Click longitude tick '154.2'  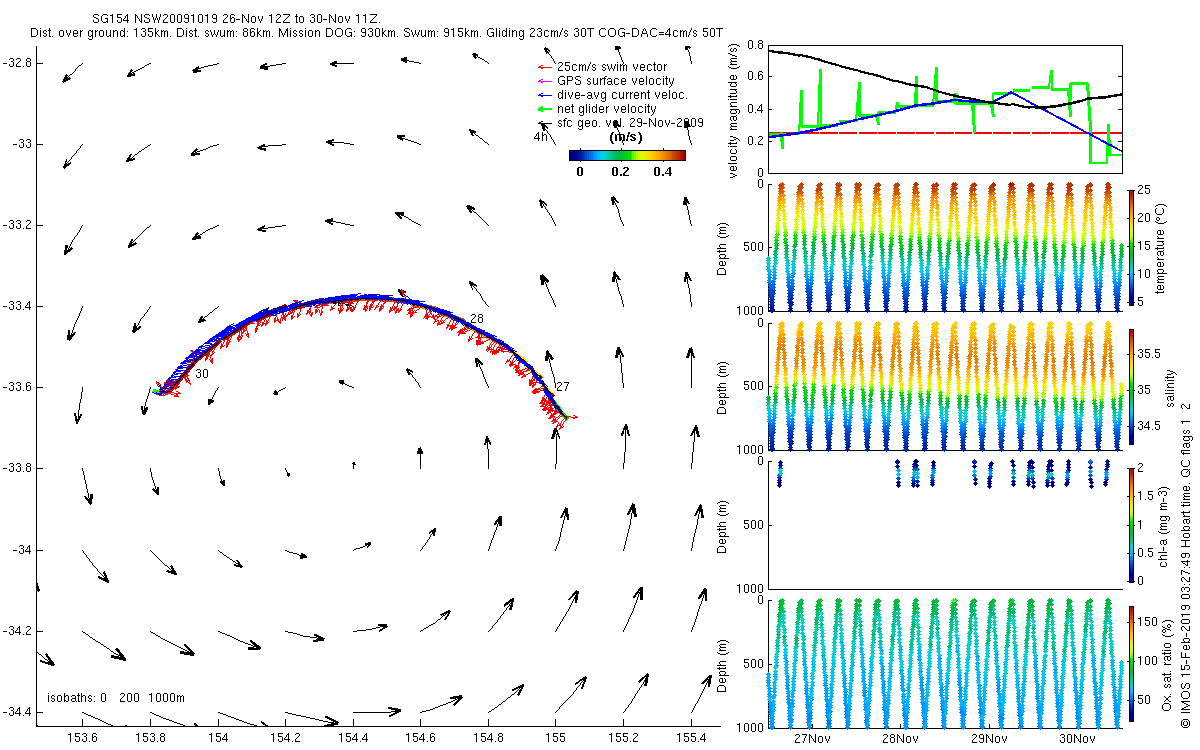click(285, 738)
